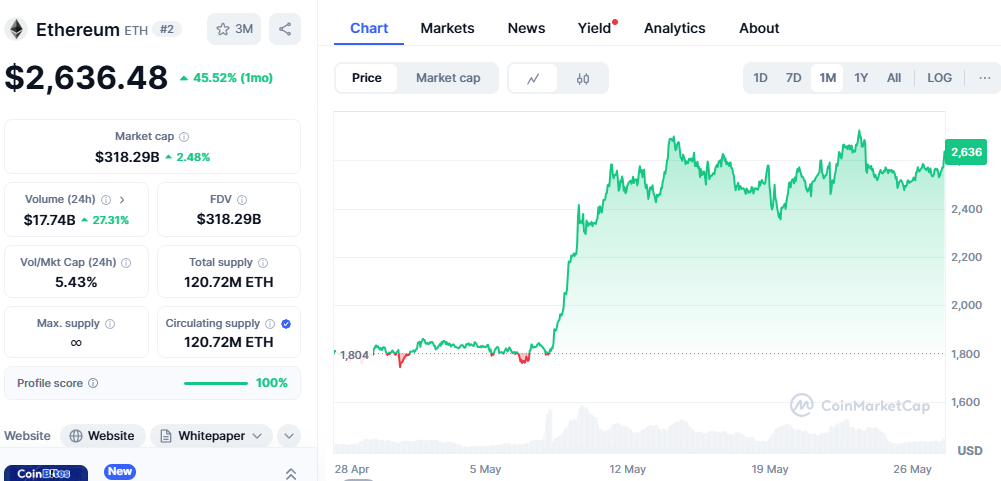
Task: Open the Chart tab
Action: 369,28
